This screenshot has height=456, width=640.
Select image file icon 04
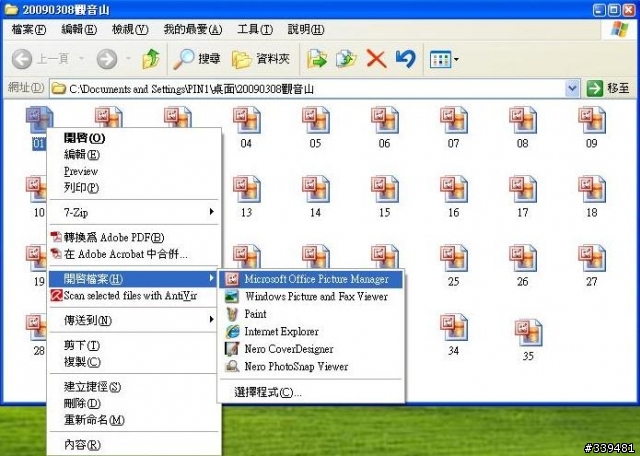[x=247, y=120]
